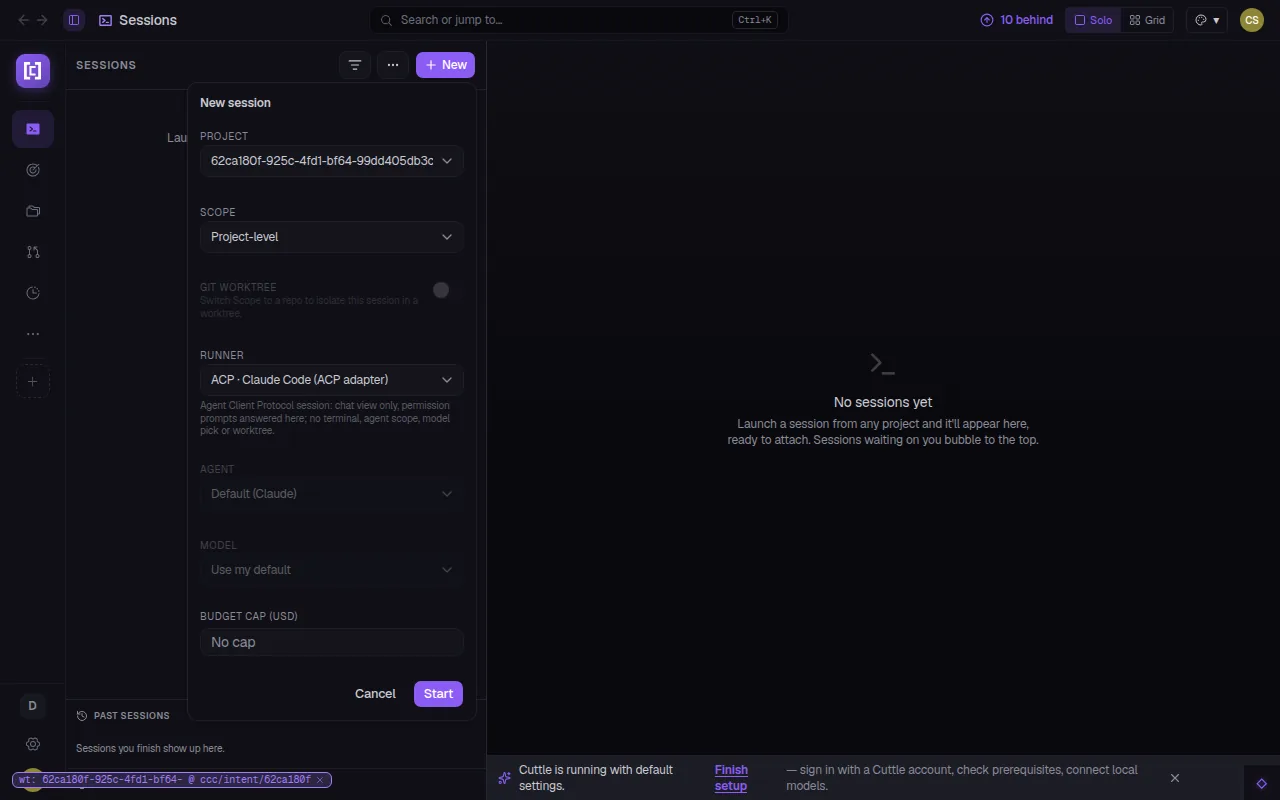This screenshot has width=1280, height=800.
Task: Toggle the sidebar panel icon
Action: coord(73,20)
